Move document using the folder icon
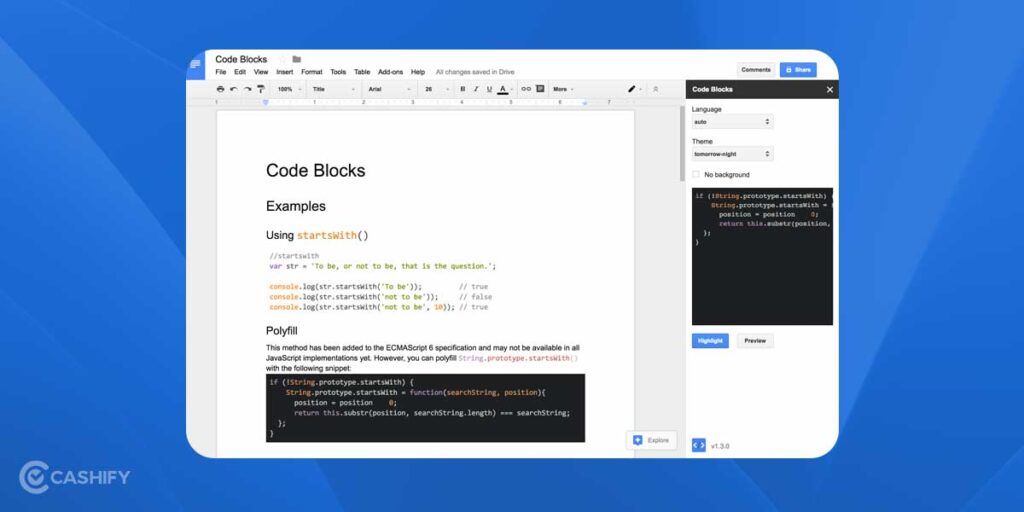The width and height of the screenshot is (1024, 512). 296,59
